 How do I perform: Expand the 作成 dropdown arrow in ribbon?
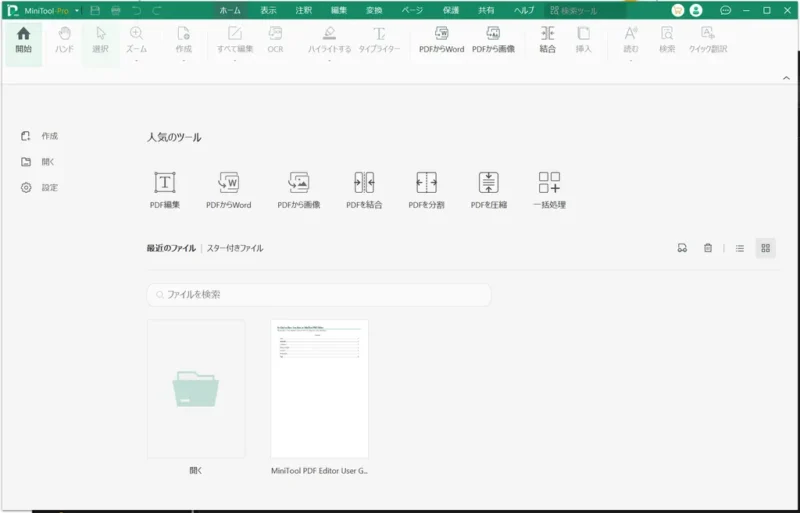tap(184, 60)
